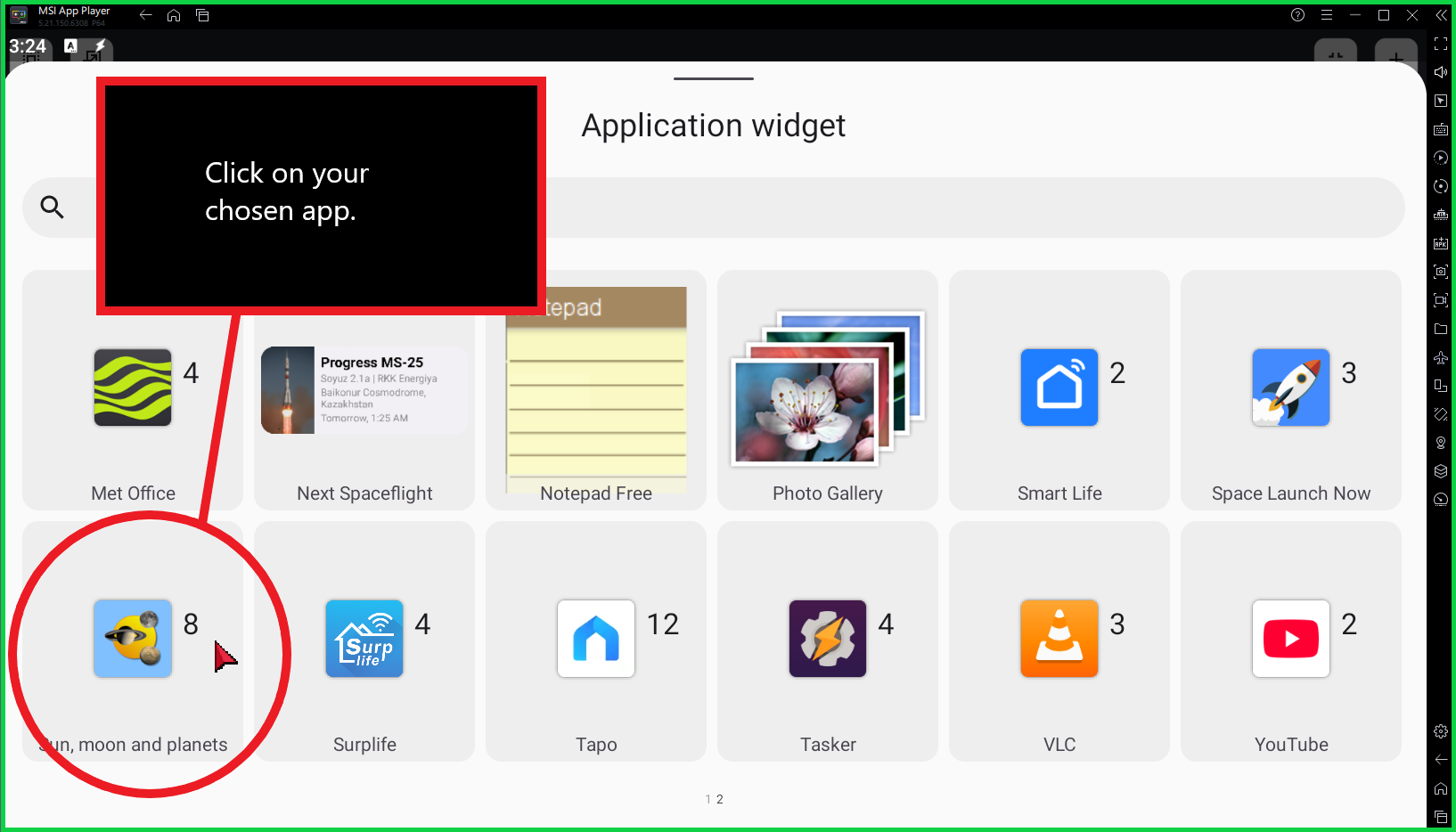Click the Space Launch Now label
This screenshot has width=1456, height=832.
(1291, 493)
